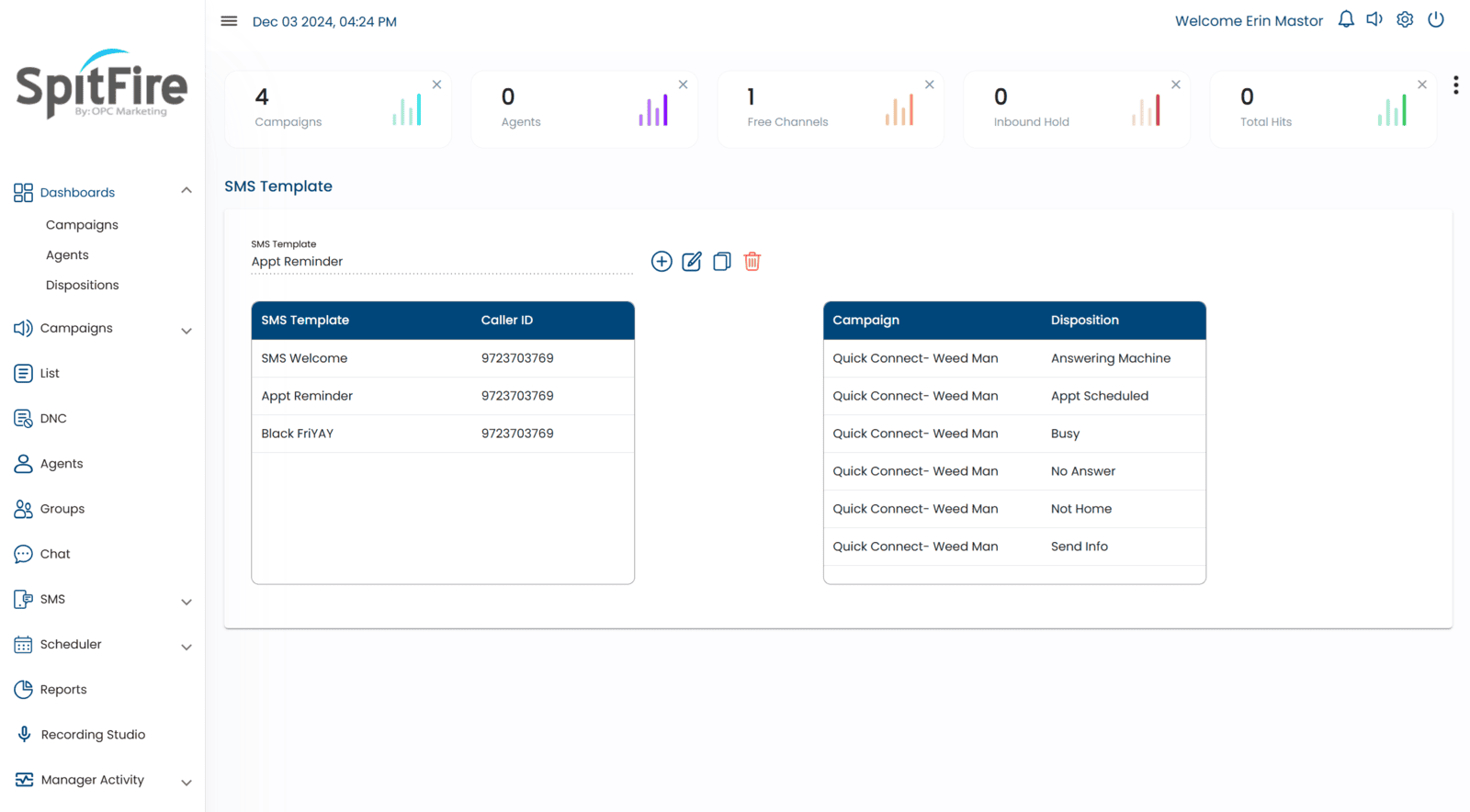This screenshot has width=1470, height=812.
Task: Select the Black FriYAY template row
Action: point(443,434)
